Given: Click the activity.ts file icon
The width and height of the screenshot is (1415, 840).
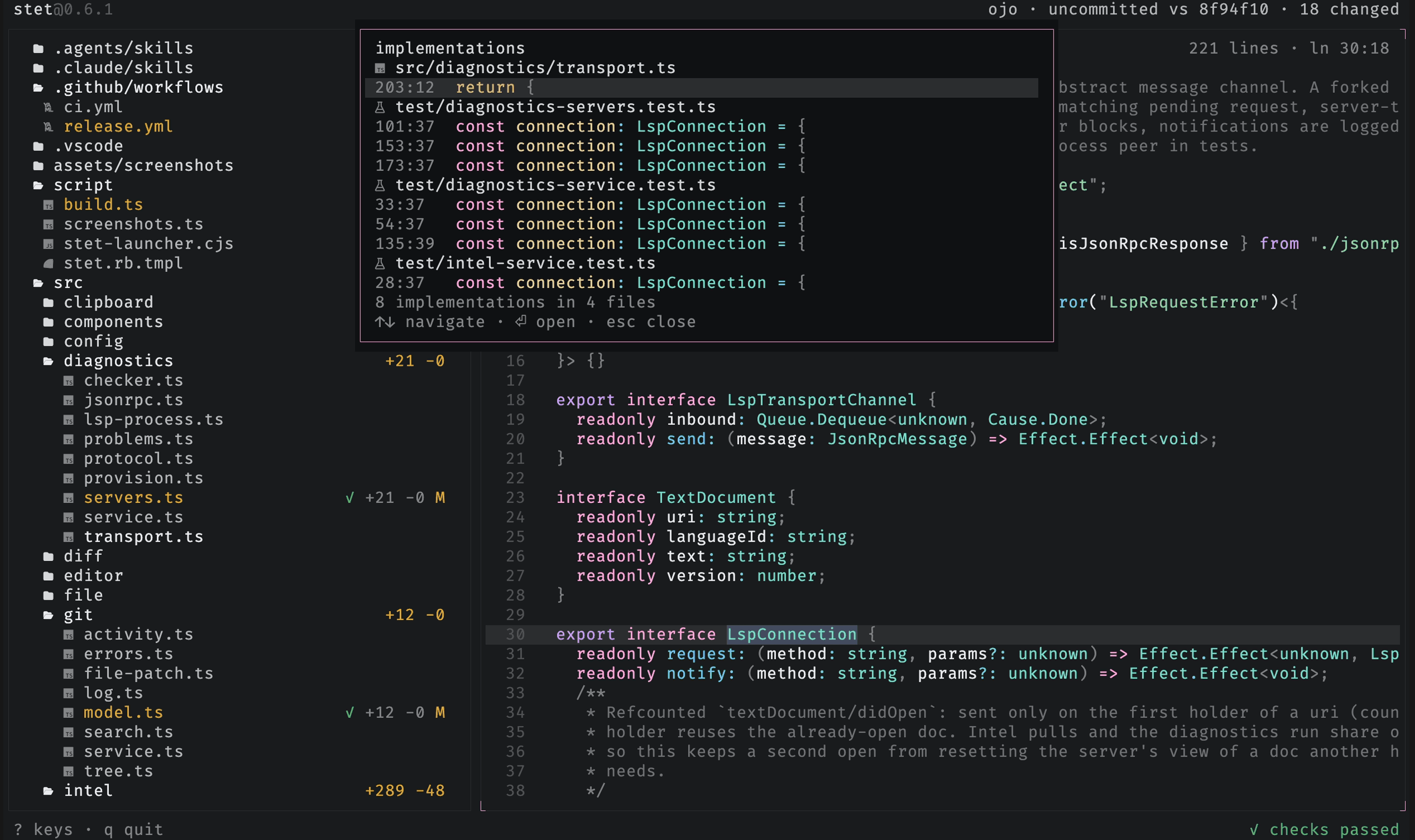Looking at the screenshot, I should coord(69,634).
